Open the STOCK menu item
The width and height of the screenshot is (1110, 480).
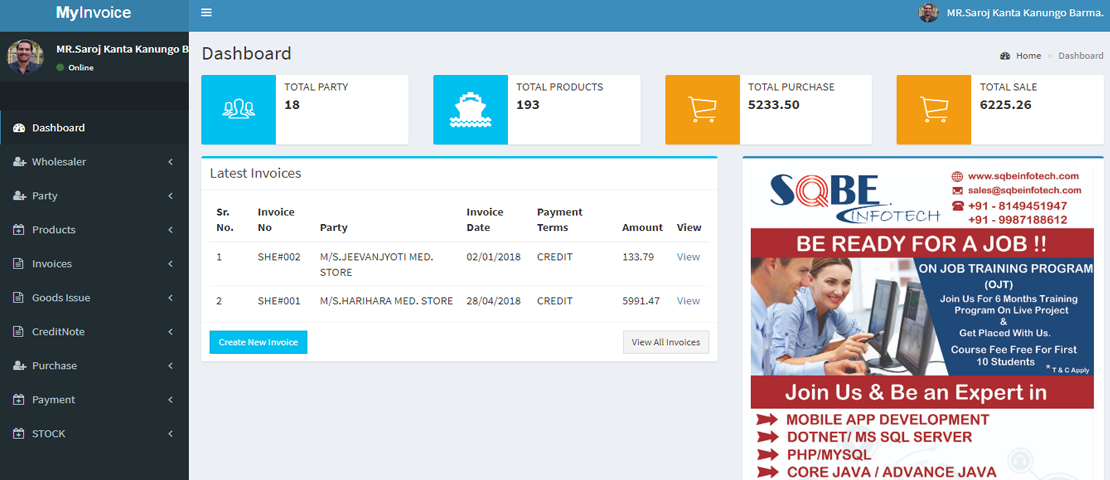94,434
